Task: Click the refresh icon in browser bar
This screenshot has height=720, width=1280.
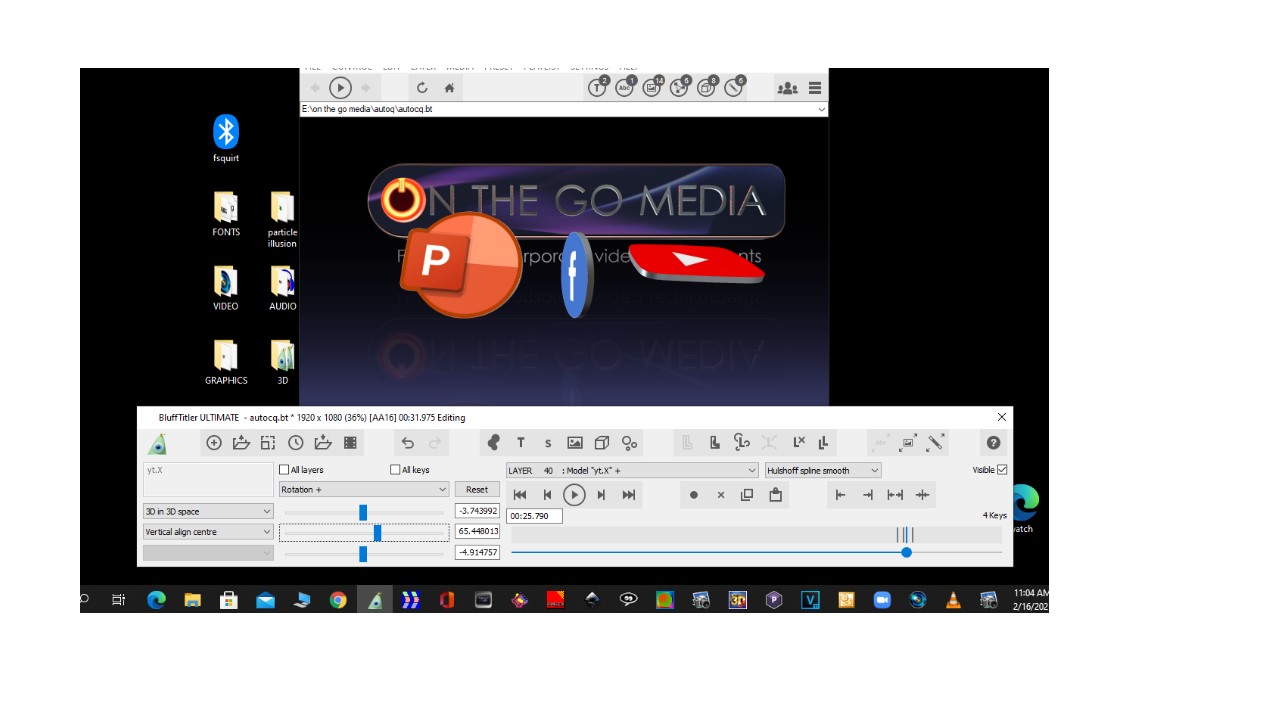Action: [422, 88]
